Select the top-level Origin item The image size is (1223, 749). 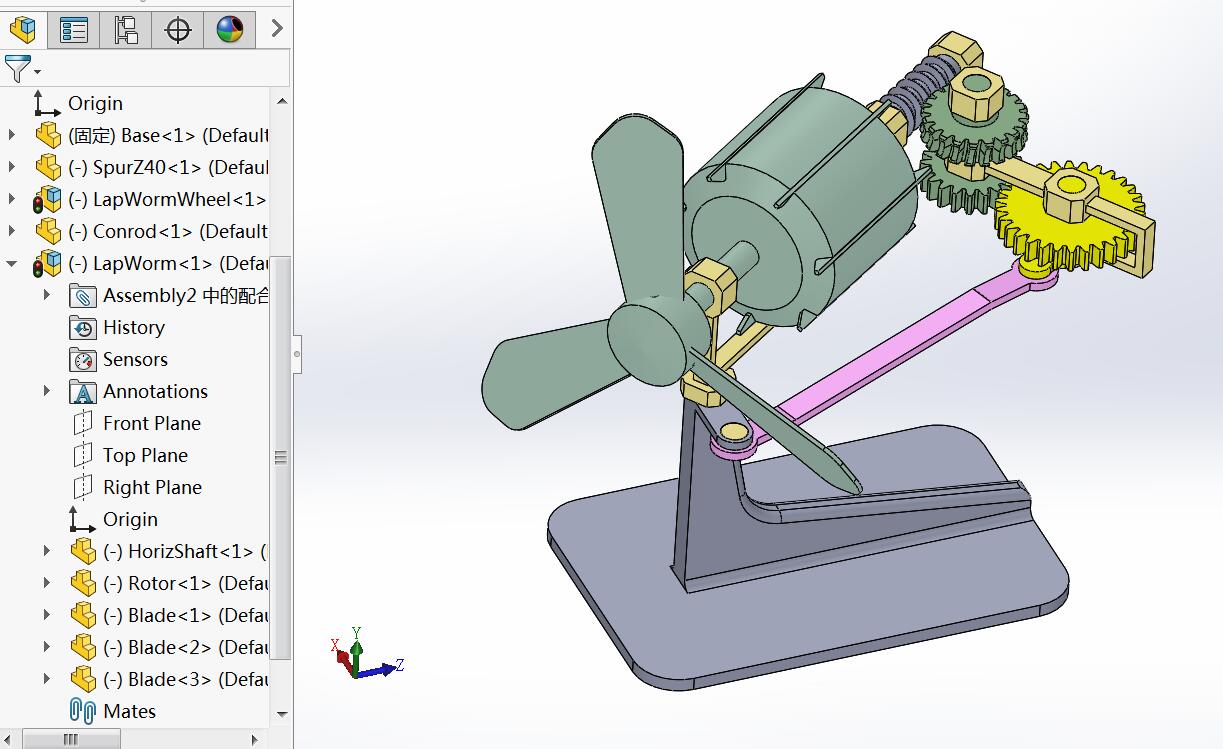[95, 103]
